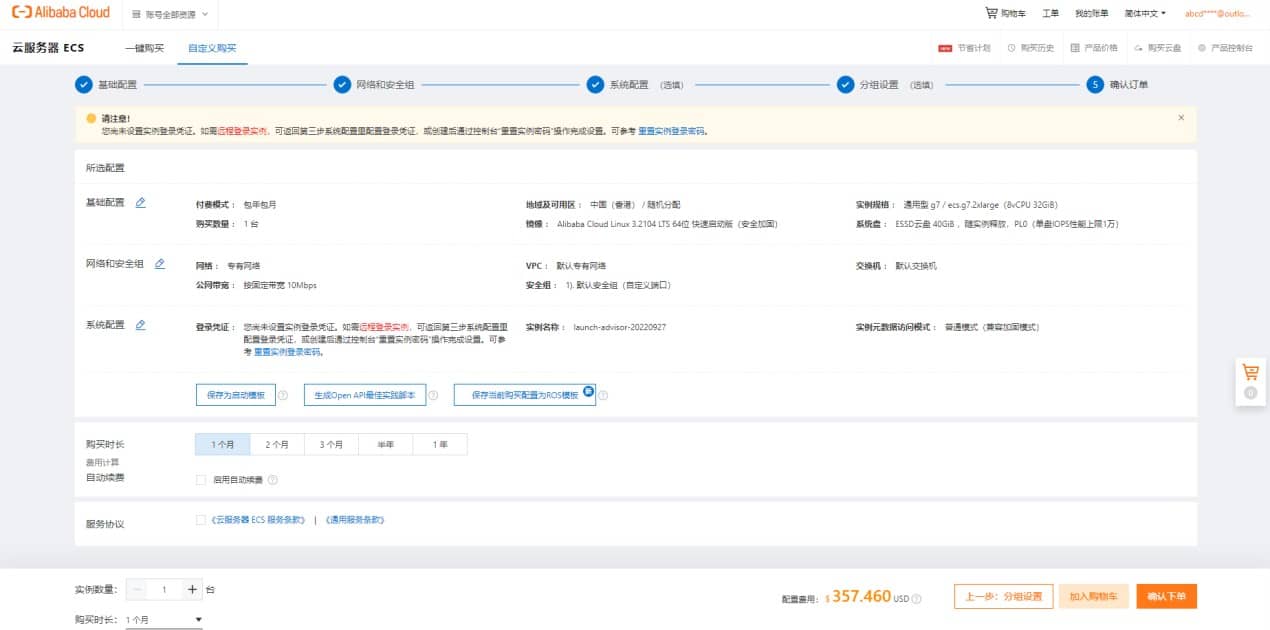Screen dimensions: 1270x630
Task: Click the floating orange cart icon
Action: tap(1250, 371)
